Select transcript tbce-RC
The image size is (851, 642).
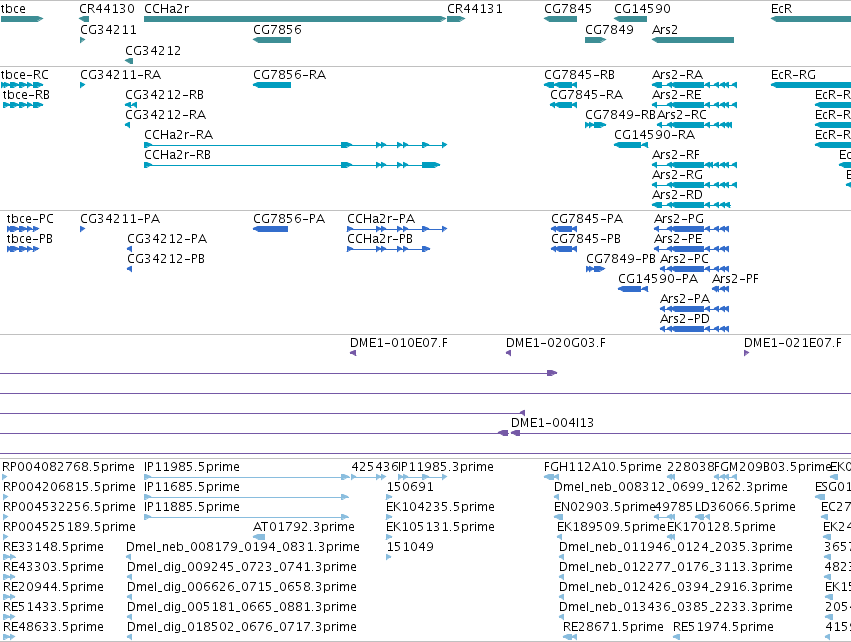point(24,75)
